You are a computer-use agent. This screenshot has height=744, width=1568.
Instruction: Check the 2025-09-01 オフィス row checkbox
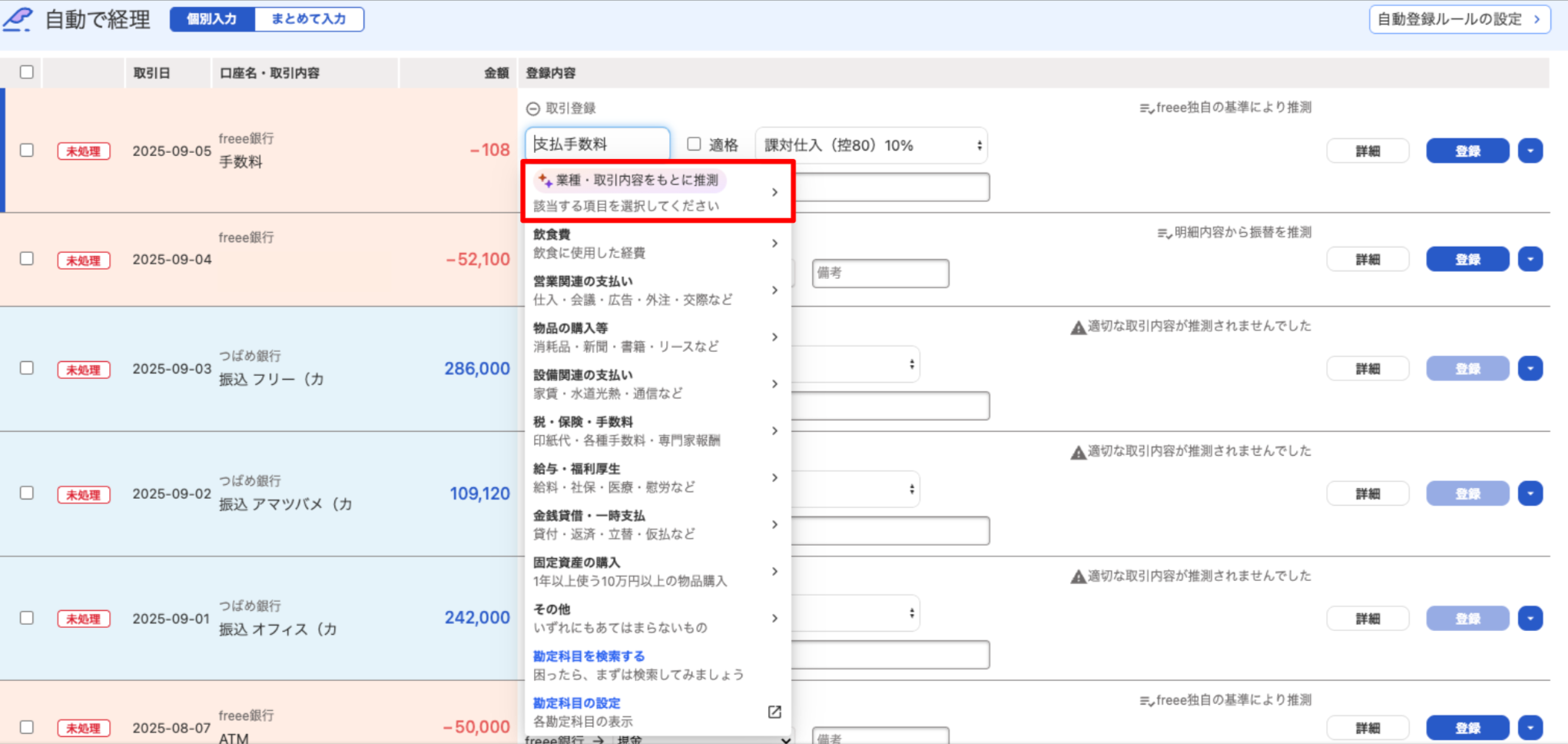27,618
